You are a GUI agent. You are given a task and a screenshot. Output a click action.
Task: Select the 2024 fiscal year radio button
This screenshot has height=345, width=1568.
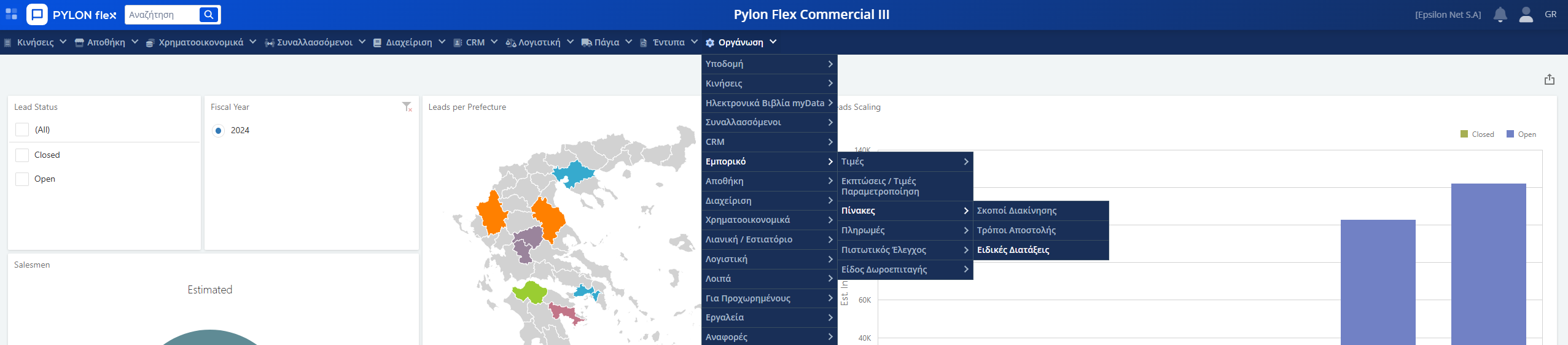point(218,130)
